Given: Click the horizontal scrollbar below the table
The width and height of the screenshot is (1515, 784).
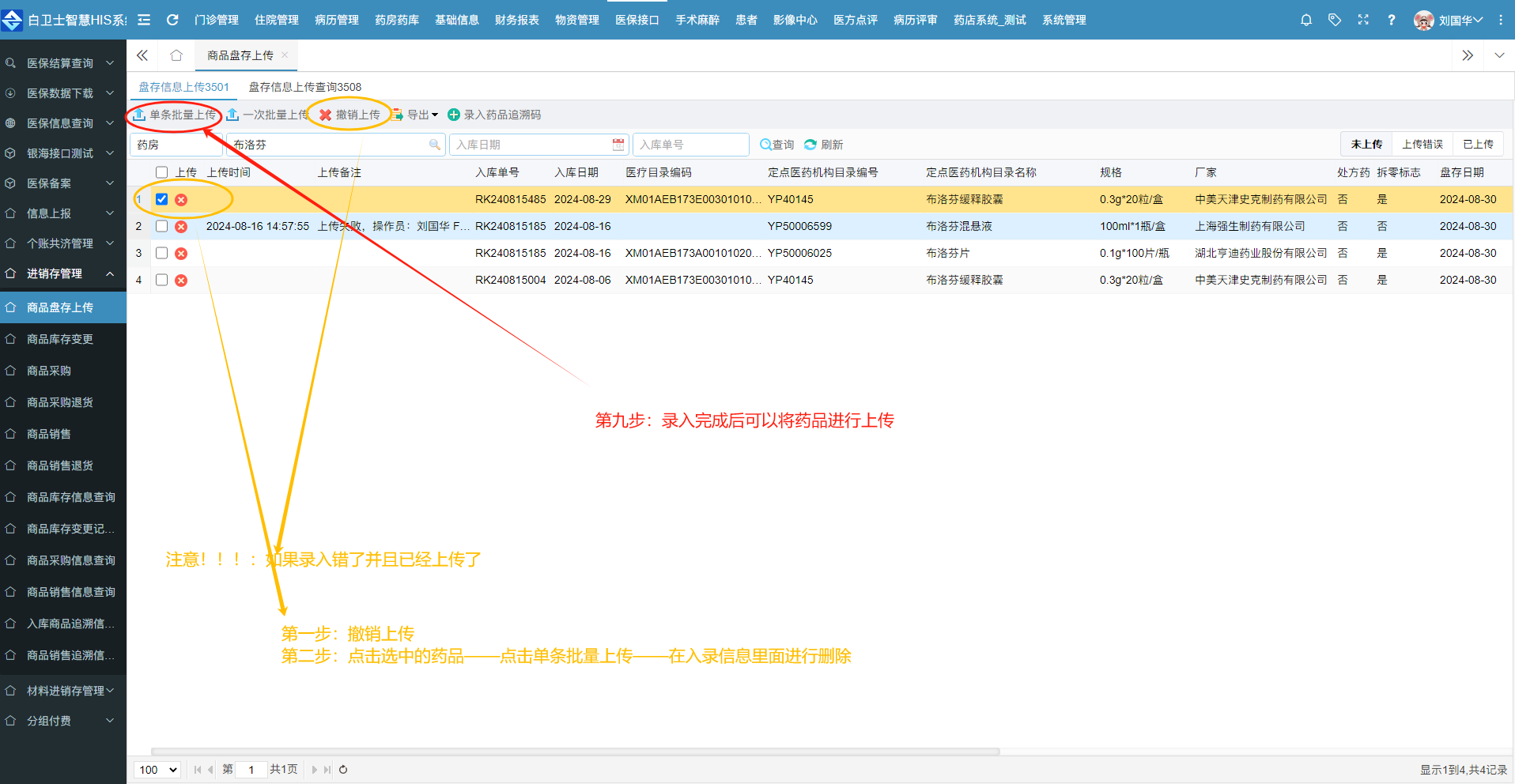Looking at the screenshot, I should (x=575, y=752).
